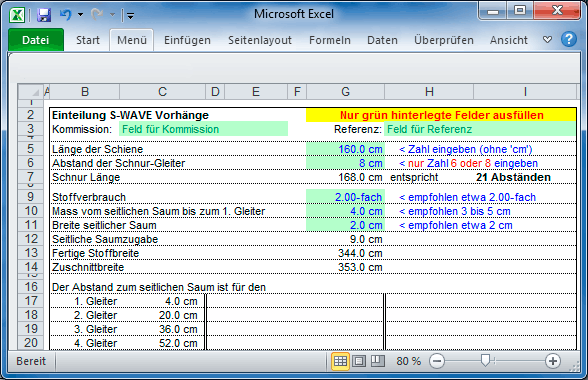
Task: Zoom out with the minus button
Action: pos(437,361)
